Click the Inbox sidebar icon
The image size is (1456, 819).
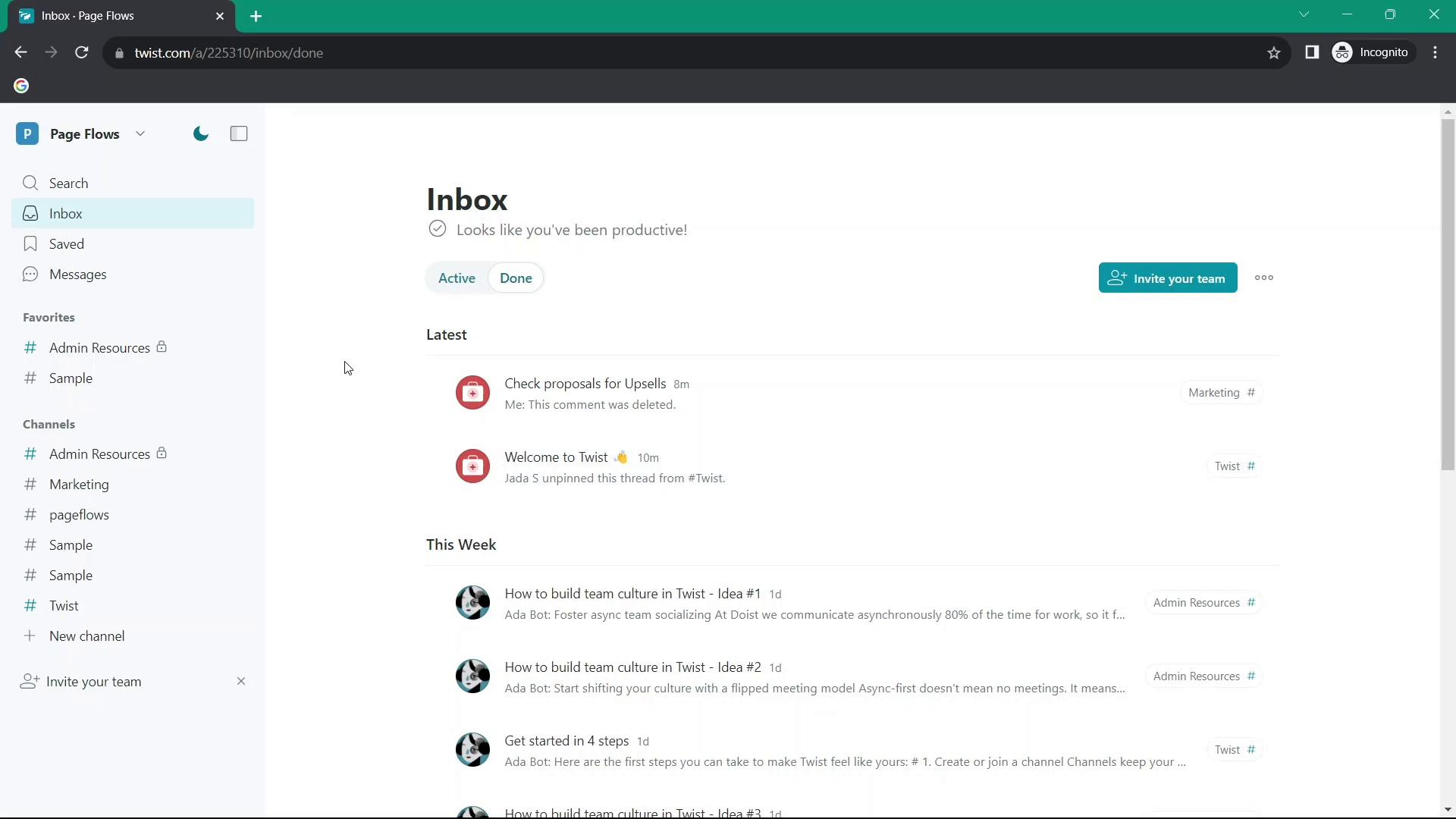pyautogui.click(x=30, y=213)
